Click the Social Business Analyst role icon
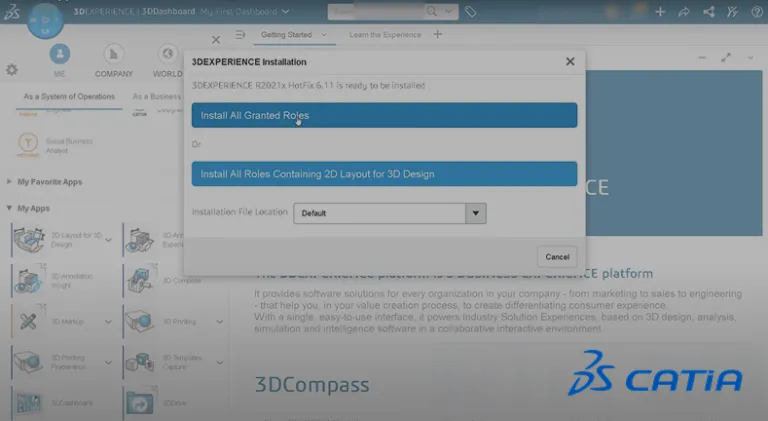Screen dimensions: 768x421 point(28,144)
